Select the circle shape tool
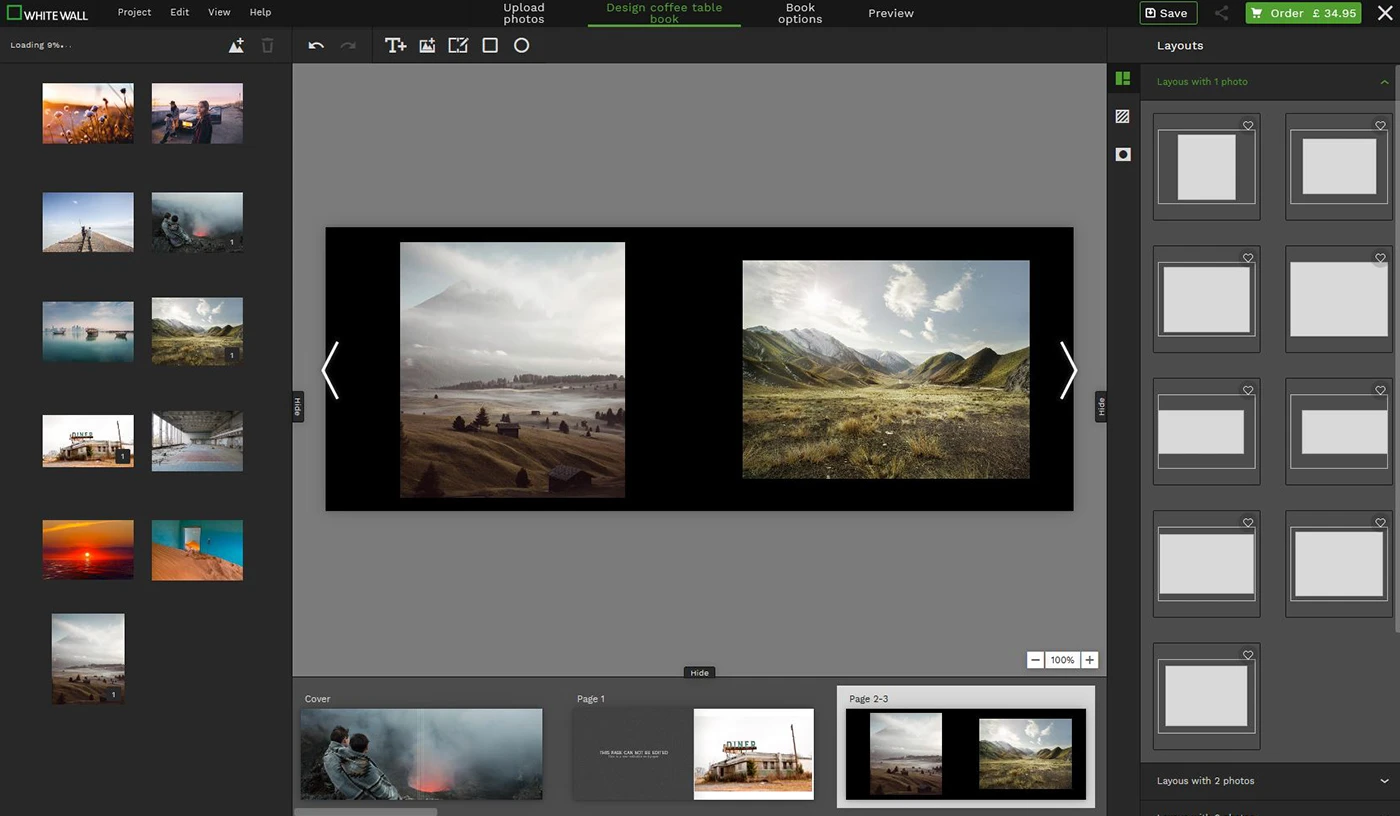The width and height of the screenshot is (1400, 816). pyautogui.click(x=521, y=45)
